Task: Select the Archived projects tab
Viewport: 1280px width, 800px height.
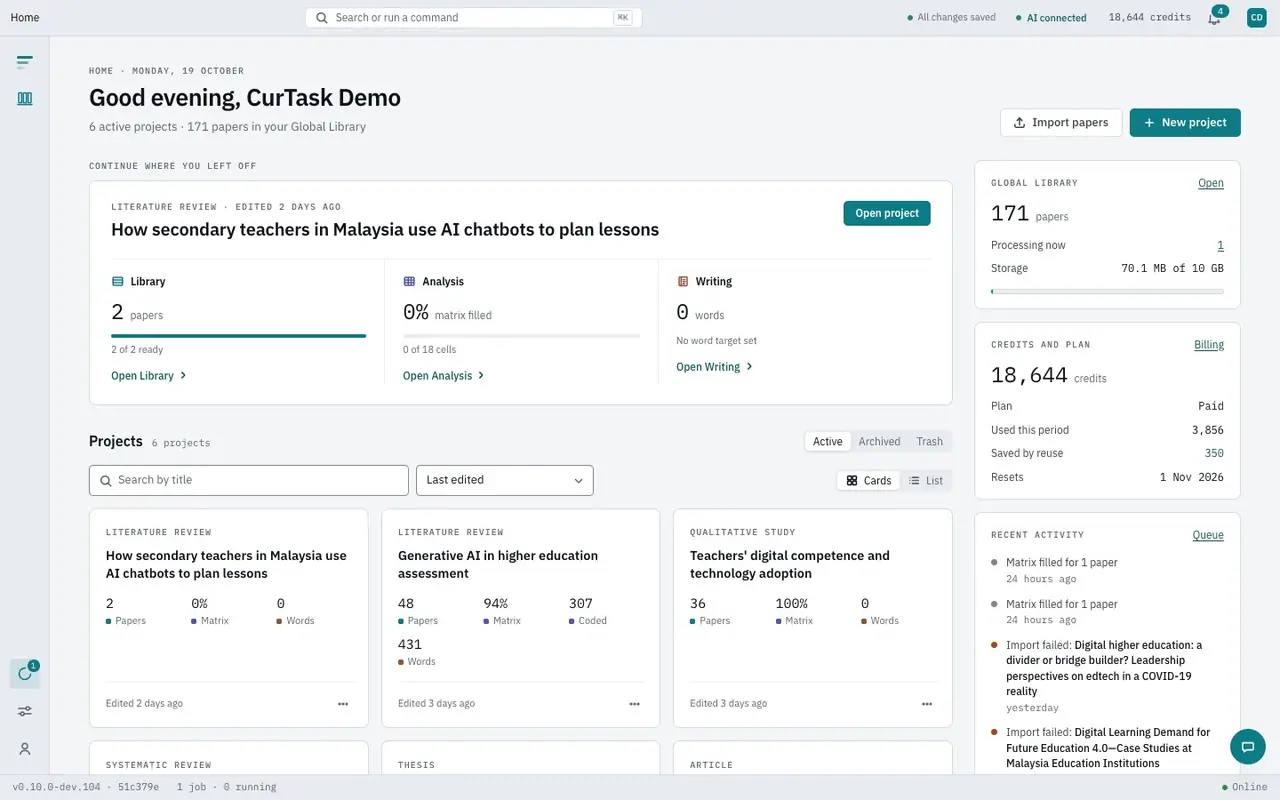Action: (x=880, y=441)
